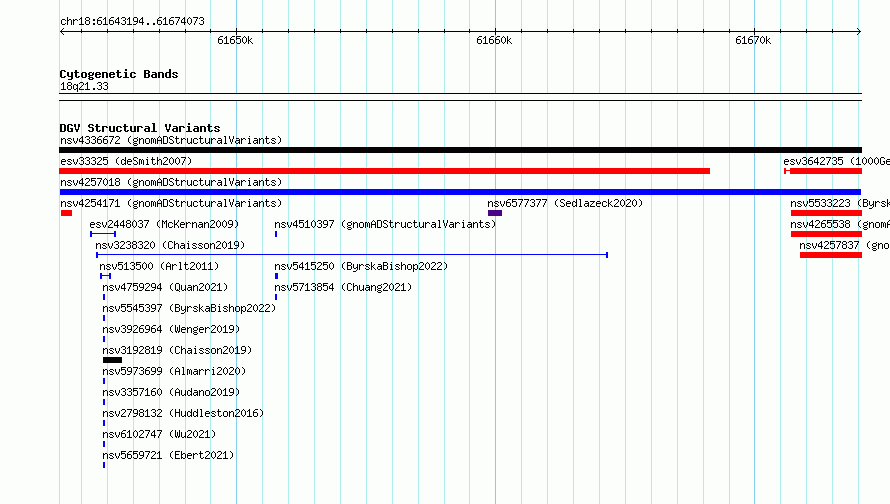
Task: Open nsv5973699 (Almarri2020) label
Action: click(x=174, y=371)
